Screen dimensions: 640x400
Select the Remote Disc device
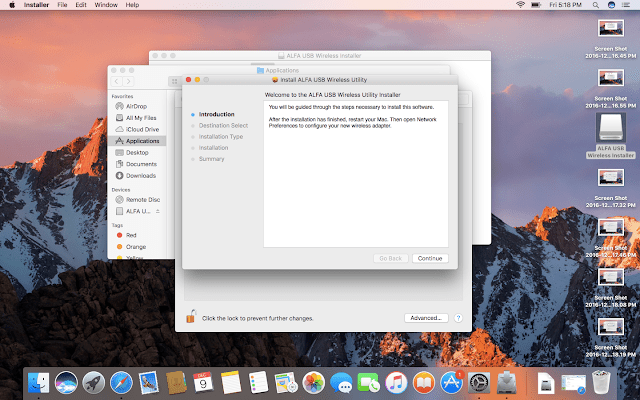[141, 200]
